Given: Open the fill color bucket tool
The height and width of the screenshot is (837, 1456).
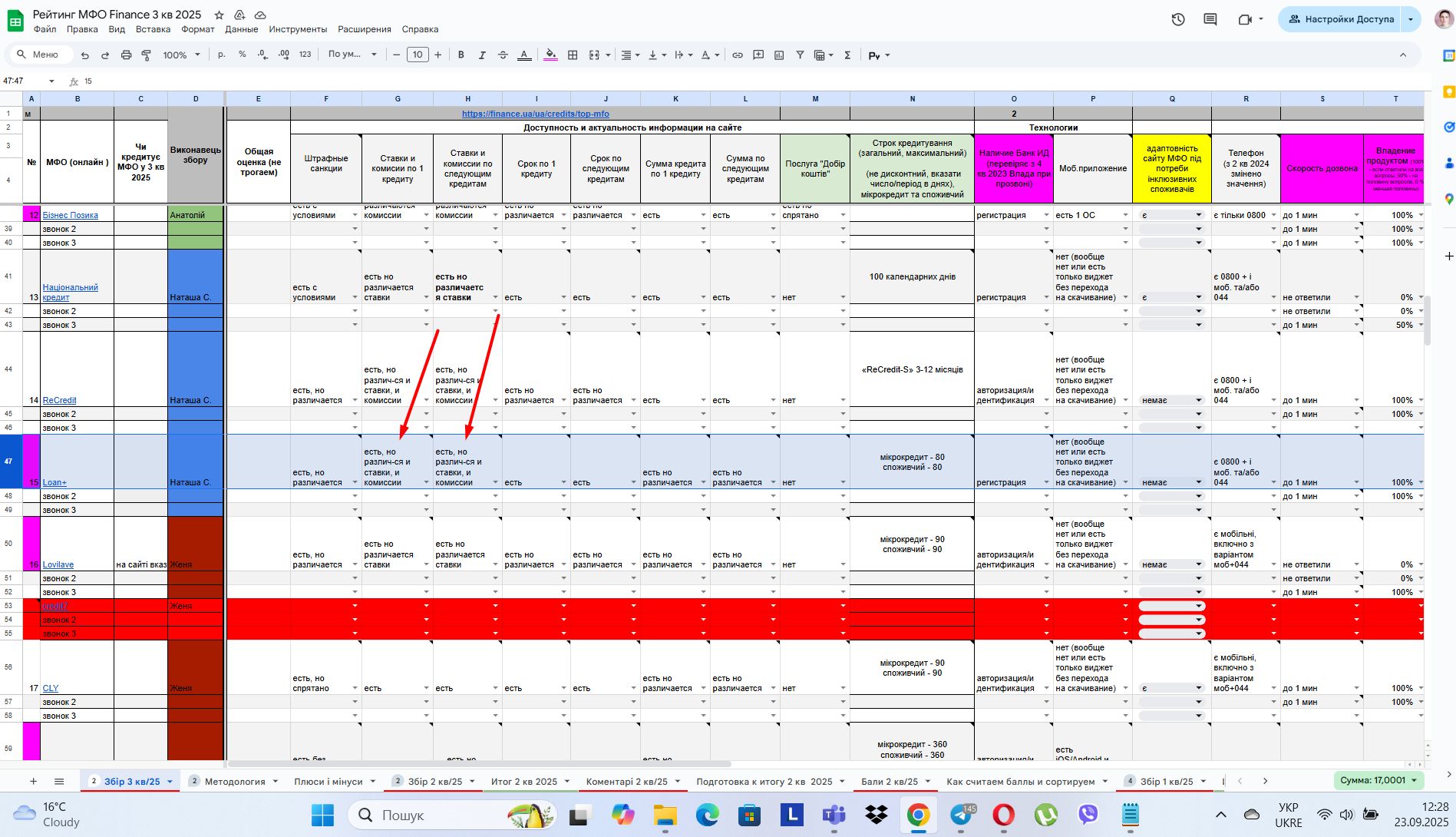Looking at the screenshot, I should point(550,55).
